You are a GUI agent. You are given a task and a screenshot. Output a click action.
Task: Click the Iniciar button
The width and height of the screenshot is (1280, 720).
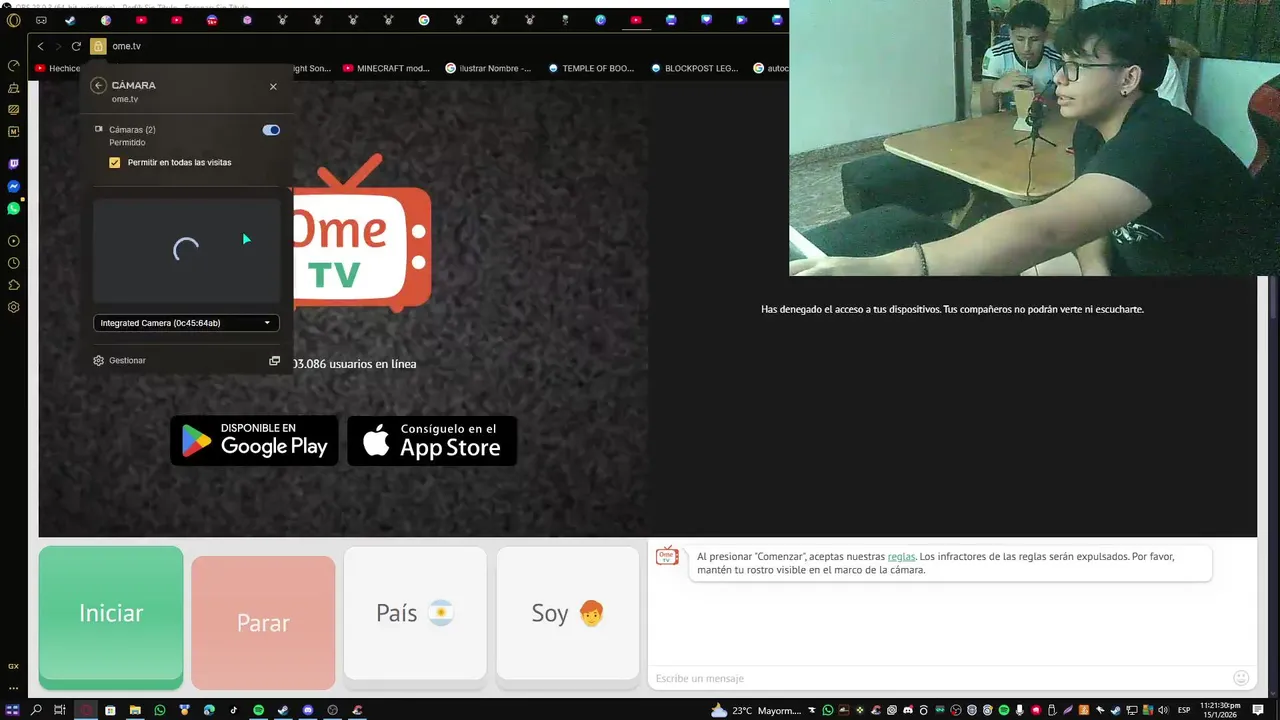pyautogui.click(x=111, y=617)
